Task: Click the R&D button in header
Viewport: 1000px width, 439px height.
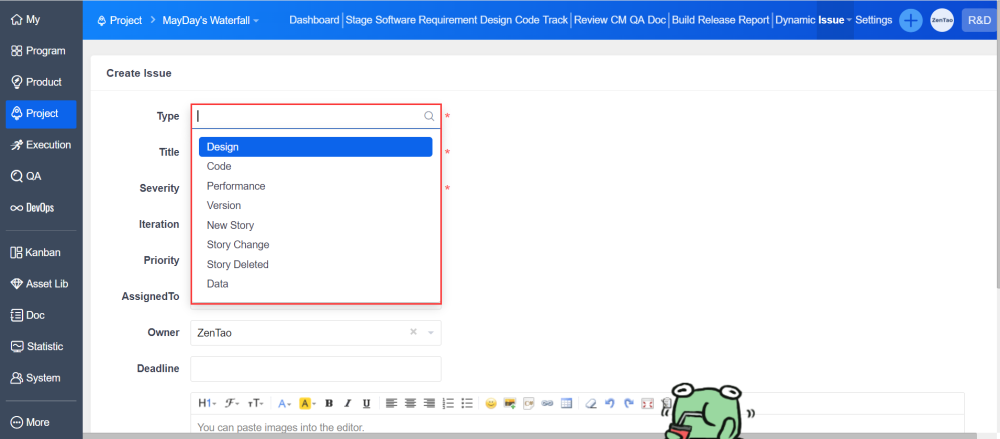Action: [978, 20]
